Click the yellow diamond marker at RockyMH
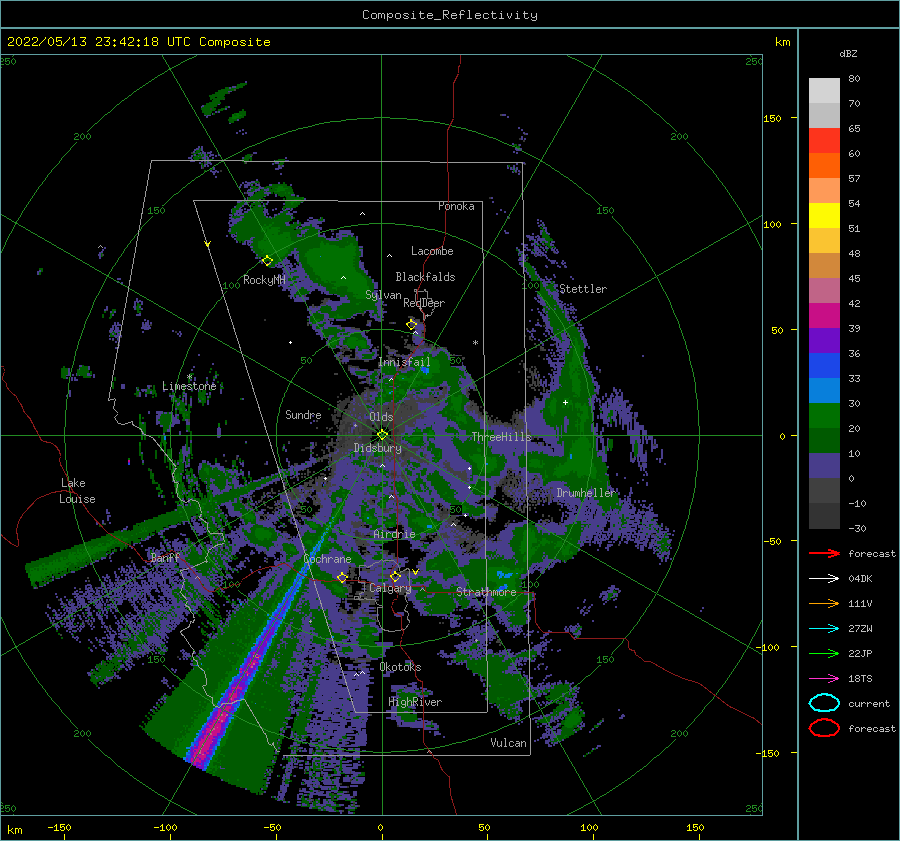 tap(267, 261)
